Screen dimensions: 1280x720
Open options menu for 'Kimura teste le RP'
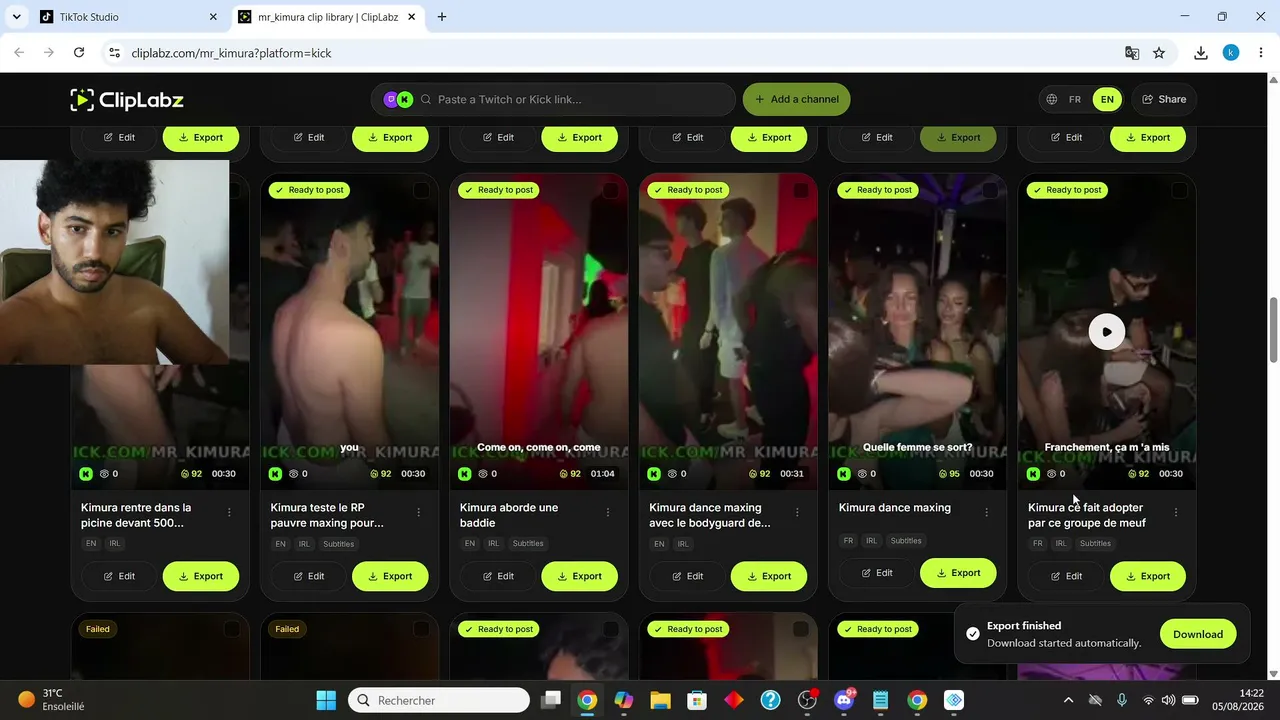(x=418, y=512)
